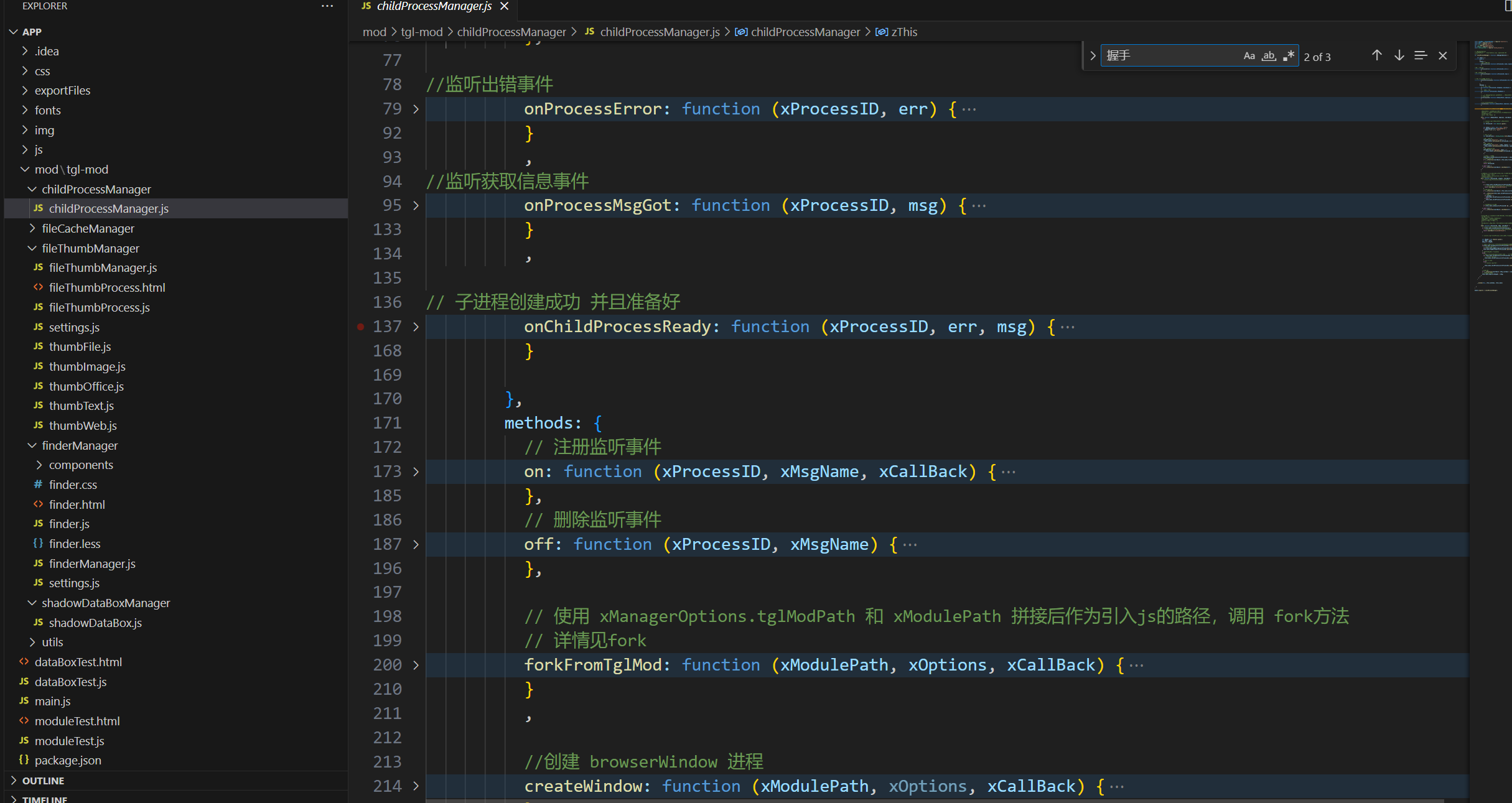Image resolution: width=1512 pixels, height=803 pixels.
Task: Collapse the APP root folder
Action: tap(14, 32)
